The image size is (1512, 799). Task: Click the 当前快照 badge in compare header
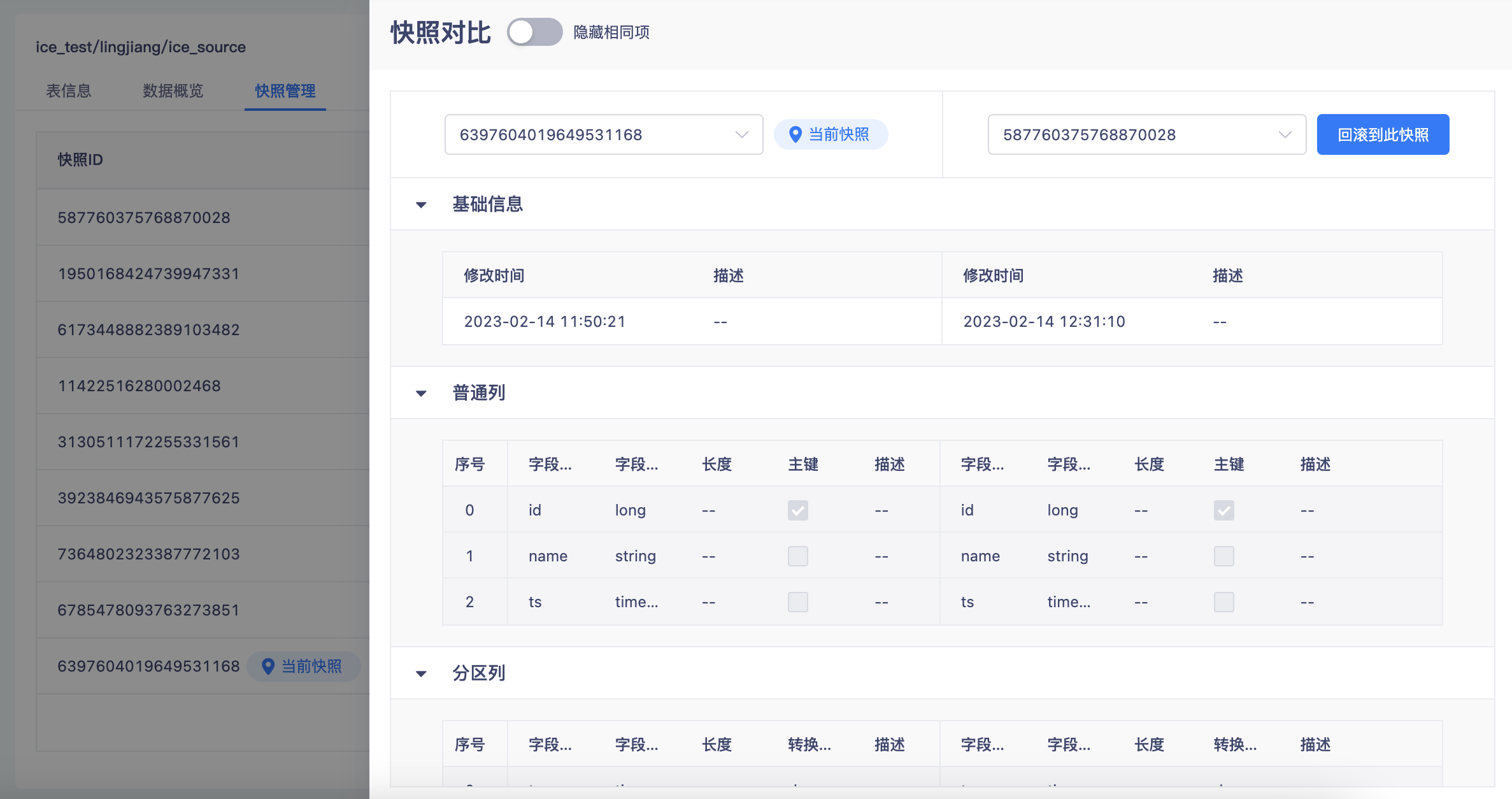(x=831, y=134)
